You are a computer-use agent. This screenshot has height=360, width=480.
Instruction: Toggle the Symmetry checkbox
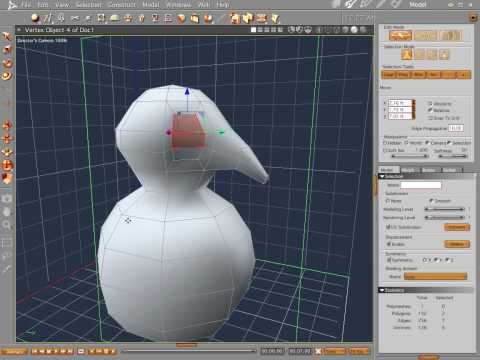(x=389, y=260)
